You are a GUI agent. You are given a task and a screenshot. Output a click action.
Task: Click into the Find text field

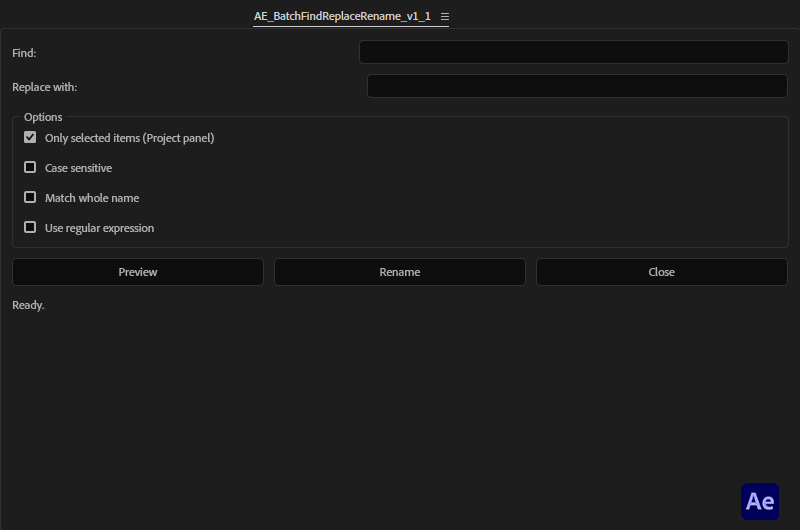573,52
